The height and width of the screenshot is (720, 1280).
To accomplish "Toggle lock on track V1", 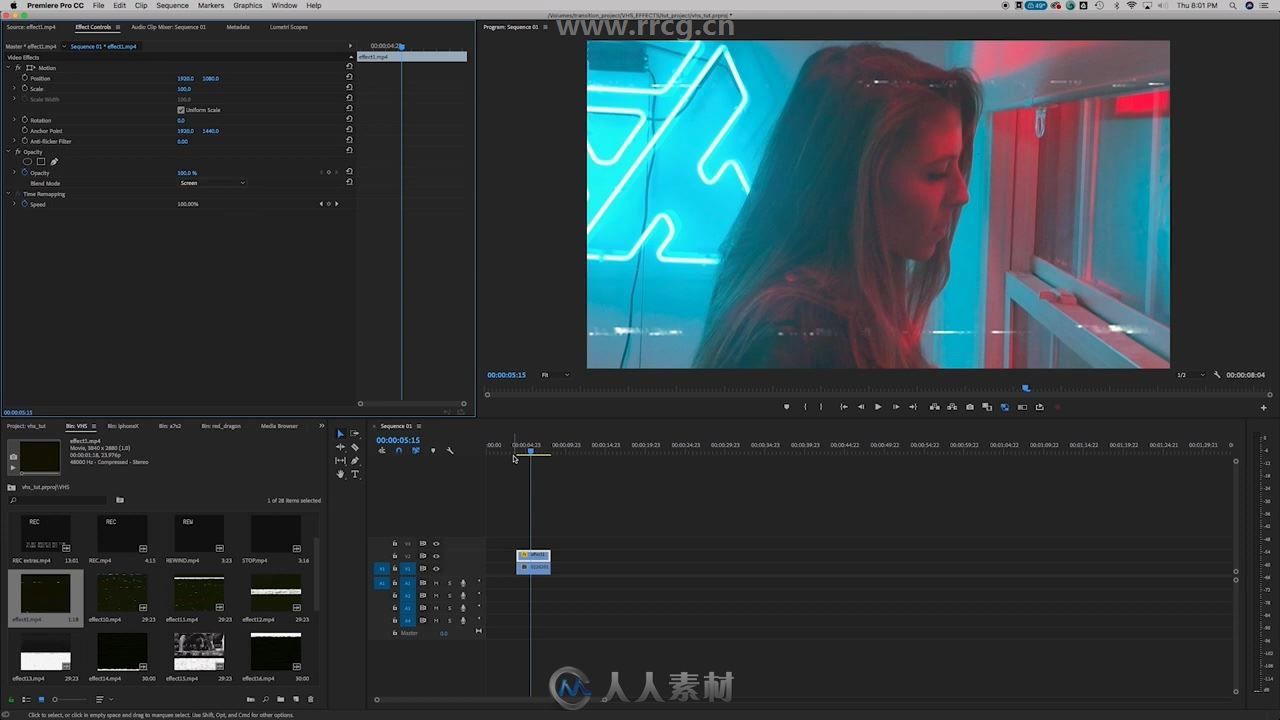I will click(395, 569).
